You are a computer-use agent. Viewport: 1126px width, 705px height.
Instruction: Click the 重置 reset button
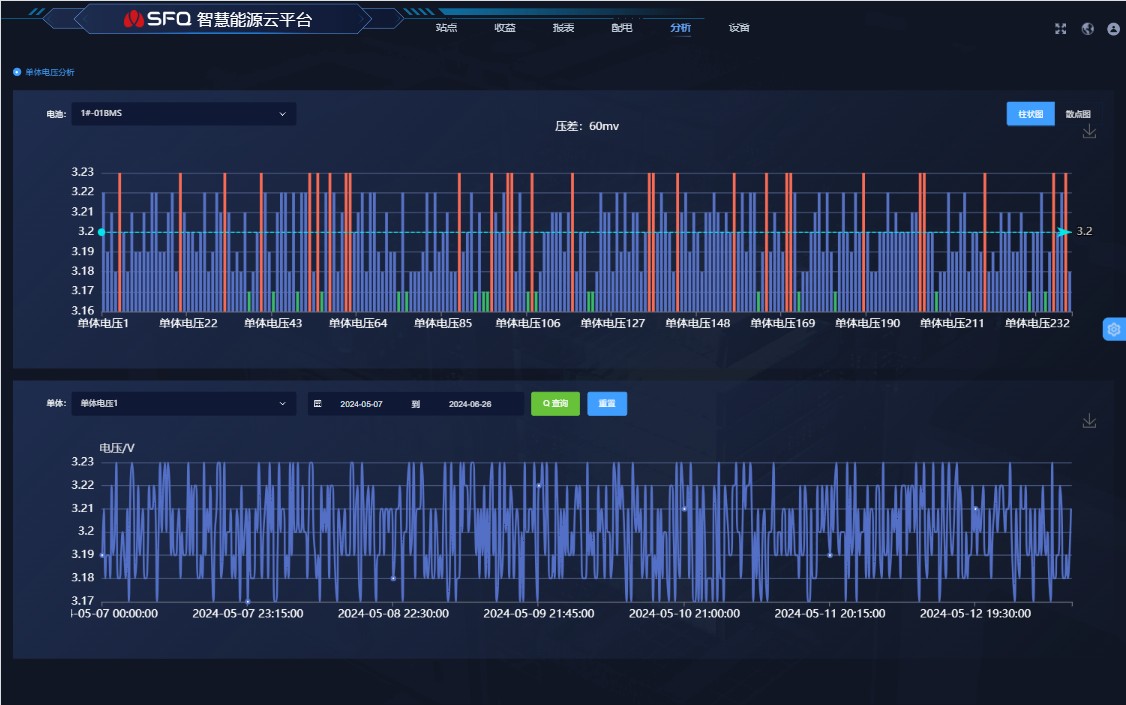tap(607, 403)
